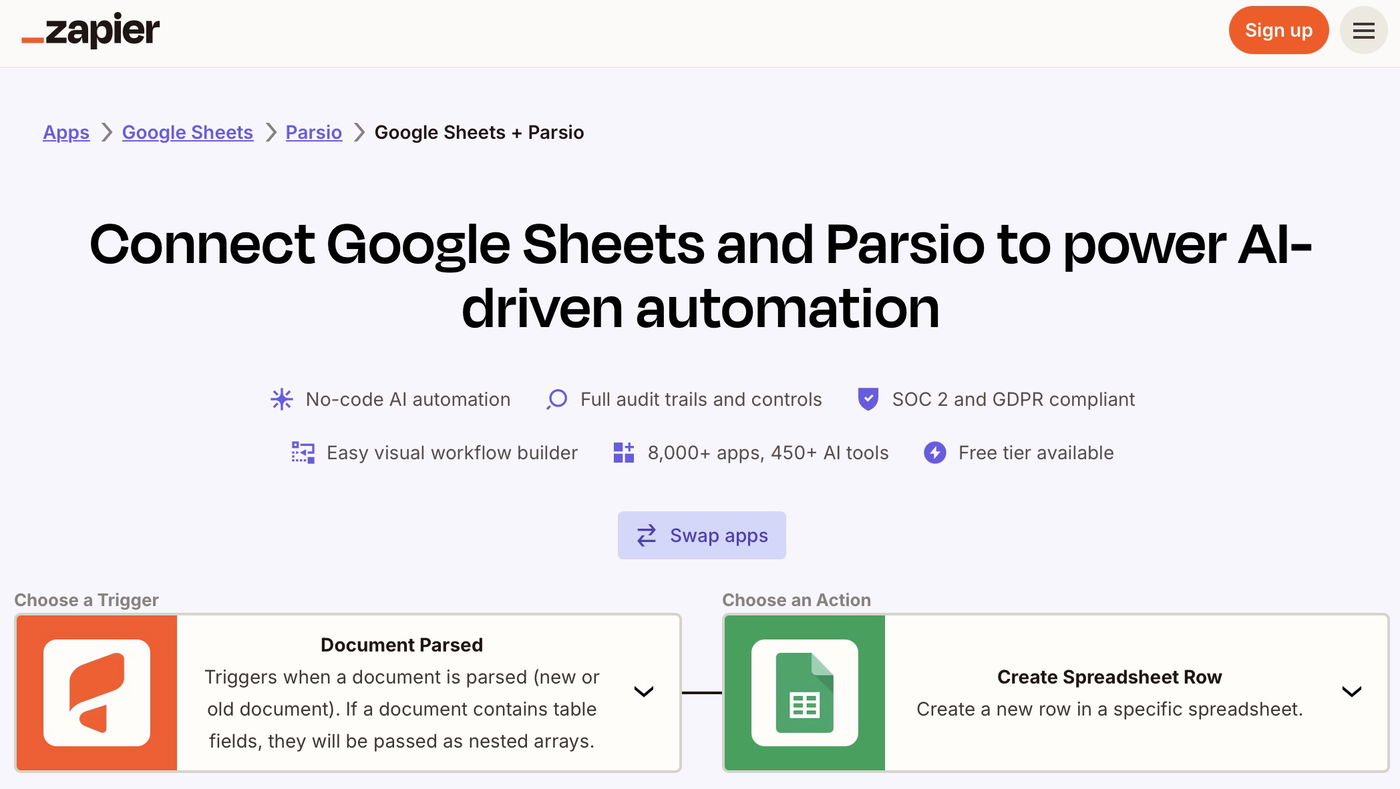This screenshot has width=1400, height=789.
Task: Click the visual workflow builder icon
Action: coord(303,452)
